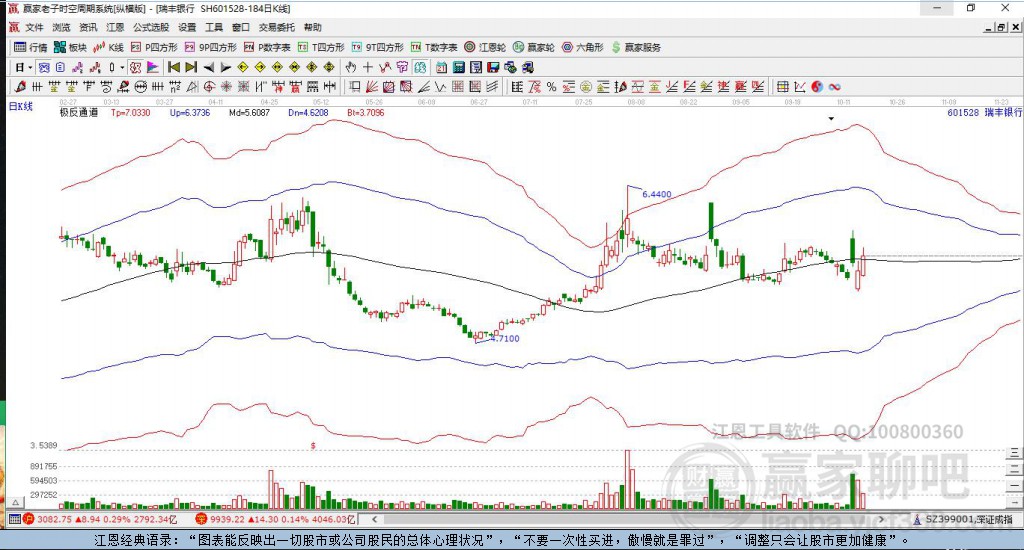The height and width of the screenshot is (550, 1024).
Task: Open the 文件 menu
Action: point(34,27)
